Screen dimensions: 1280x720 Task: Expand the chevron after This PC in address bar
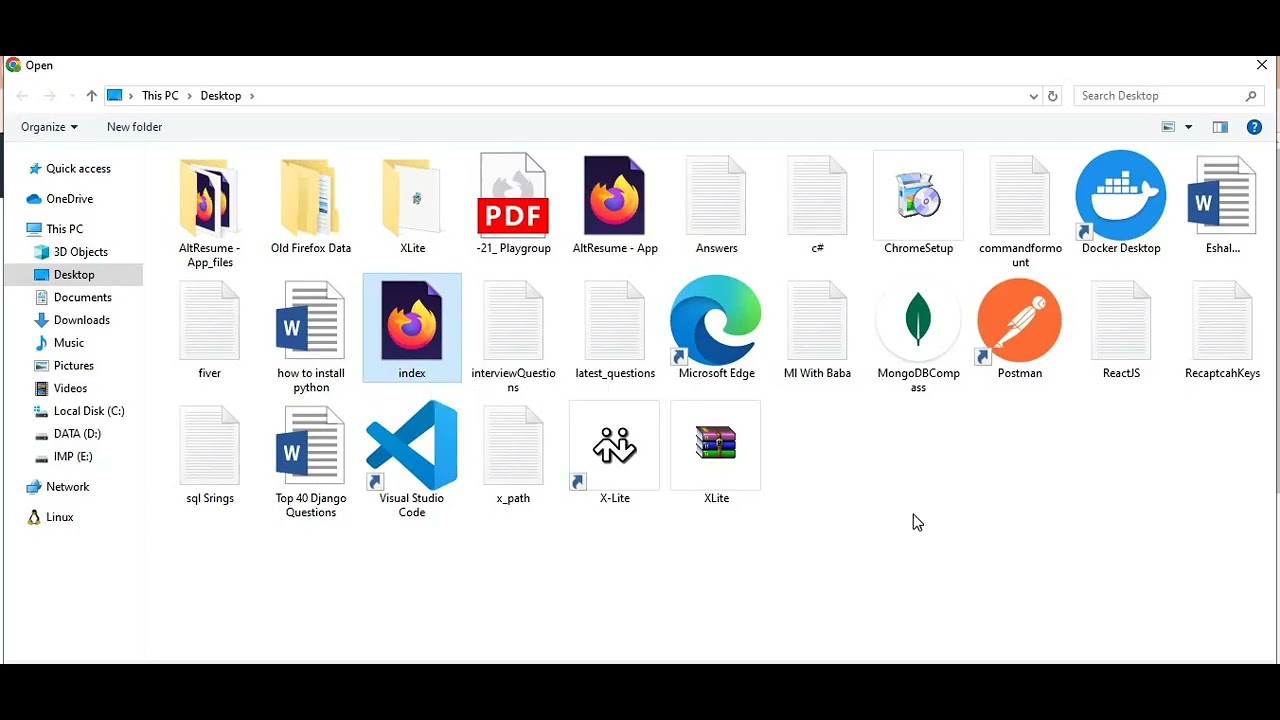(x=189, y=96)
